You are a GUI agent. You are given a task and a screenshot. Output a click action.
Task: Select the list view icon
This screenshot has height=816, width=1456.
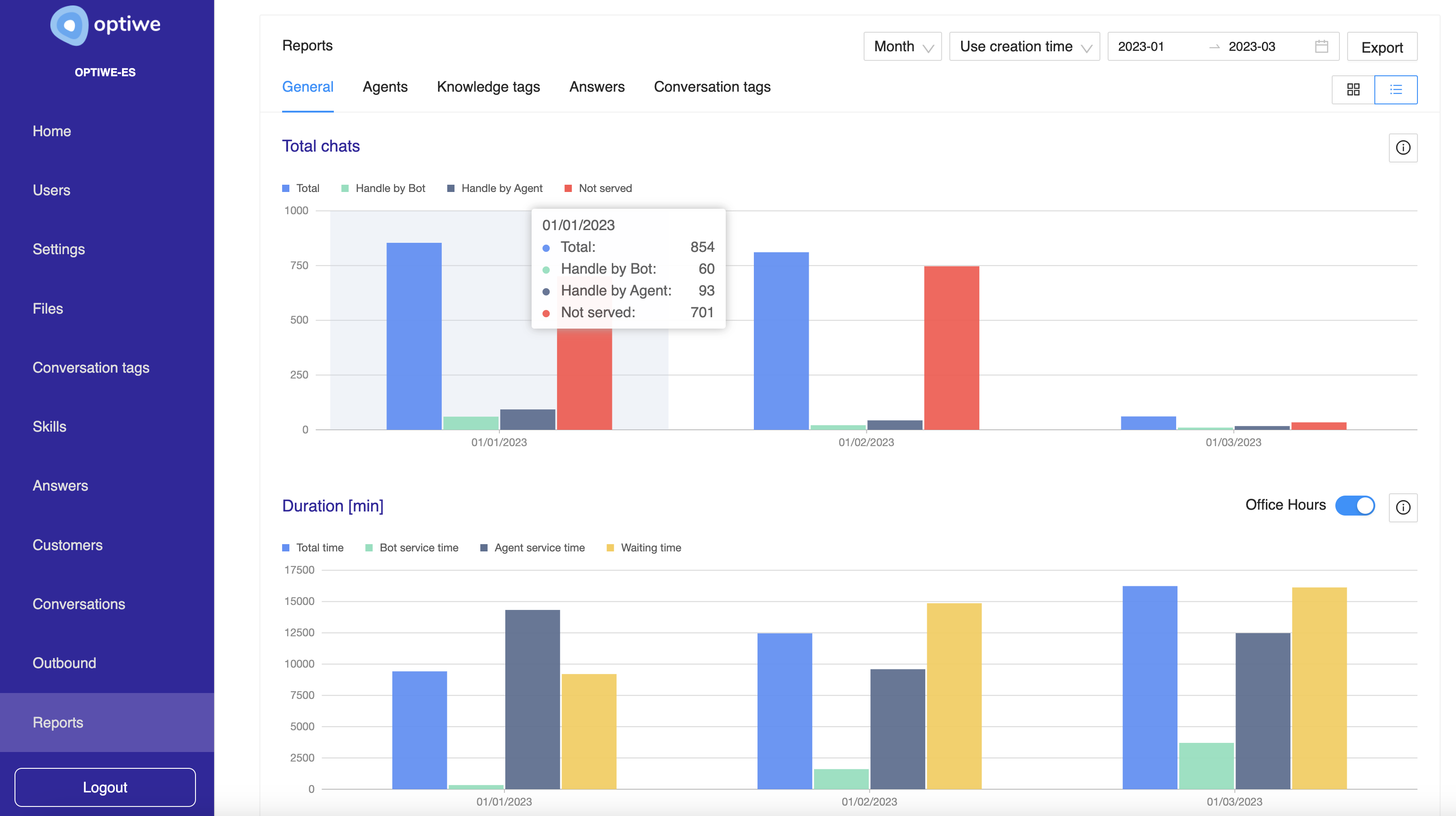click(1396, 89)
